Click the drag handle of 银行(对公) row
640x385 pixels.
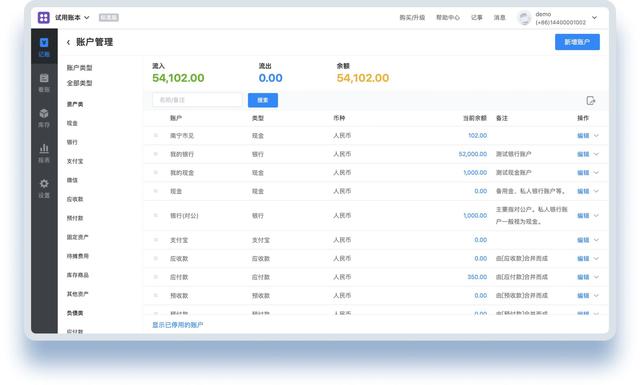tap(156, 215)
